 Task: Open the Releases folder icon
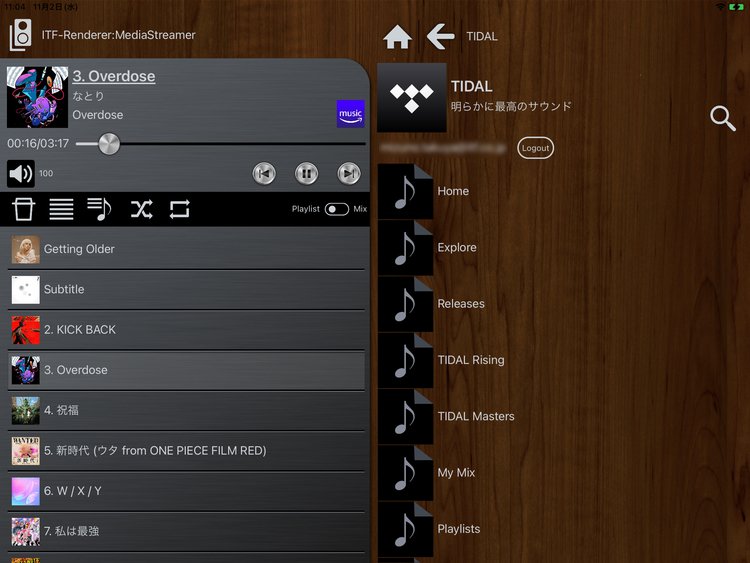[x=406, y=304]
